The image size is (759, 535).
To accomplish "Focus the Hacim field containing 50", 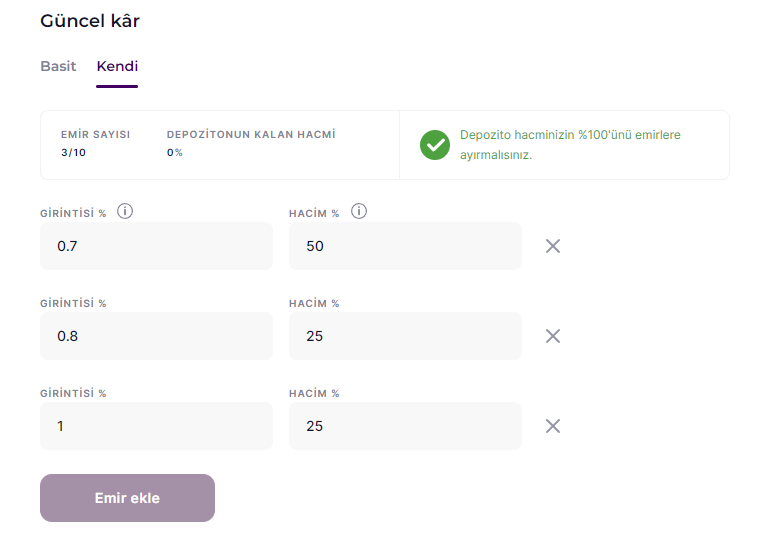I will (x=405, y=246).
